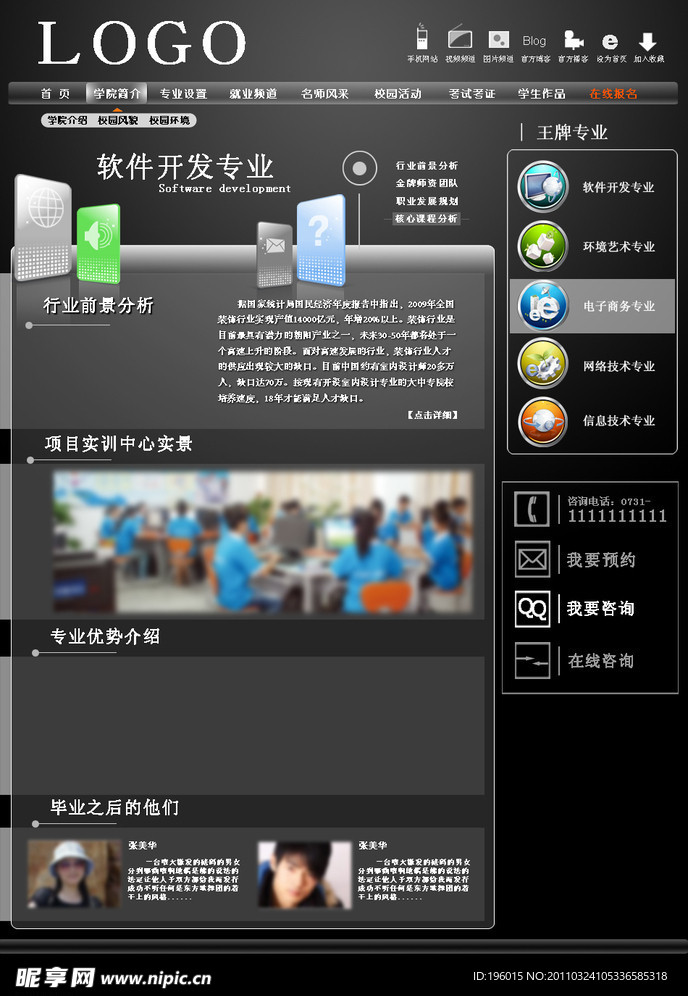Click the 职业发展规划 banner link
Viewport: 688px width, 996px height.
pyautogui.click(x=427, y=201)
